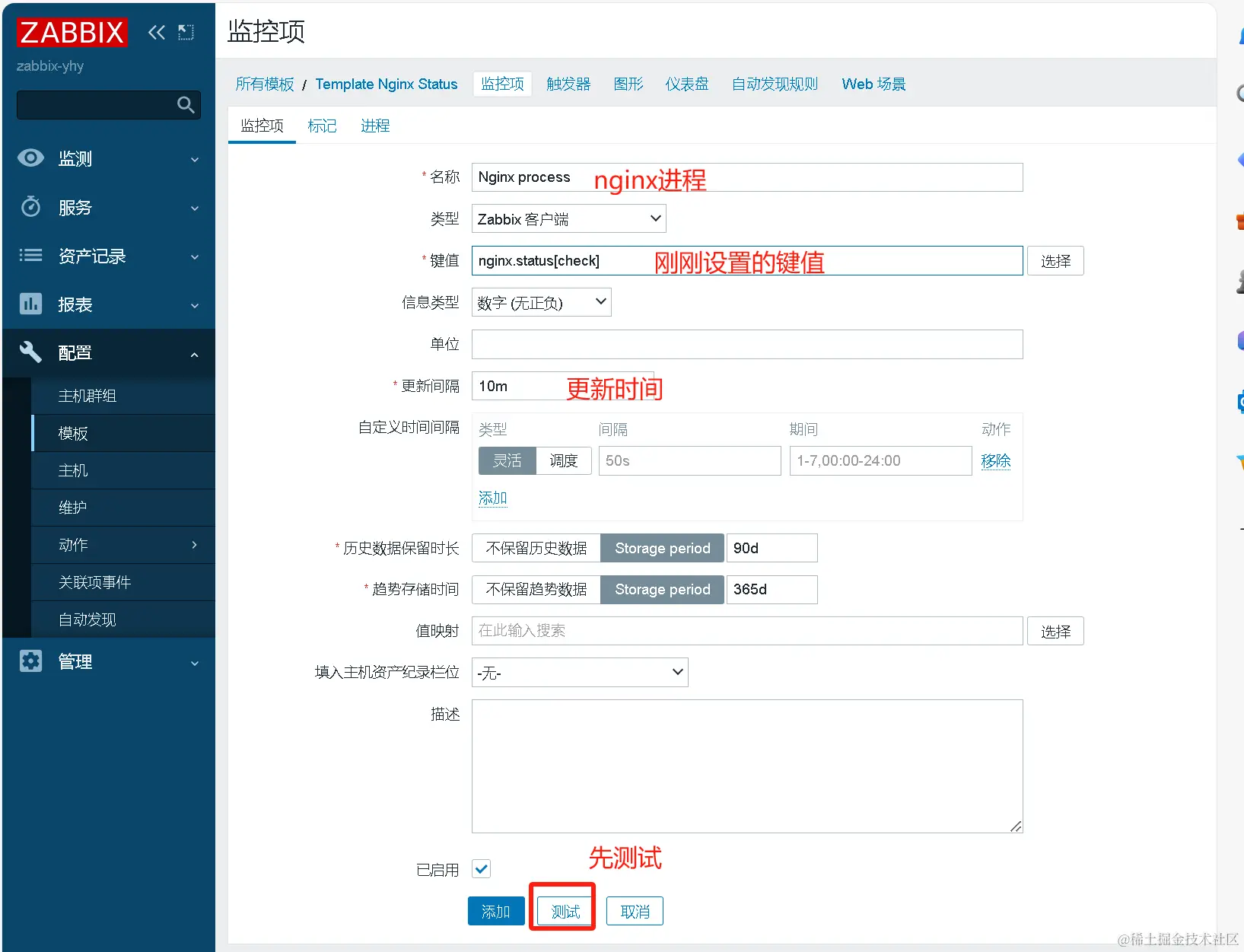Screen dimensions: 1244x952
Task: Open the Web 场景 navigation link
Action: point(873,84)
